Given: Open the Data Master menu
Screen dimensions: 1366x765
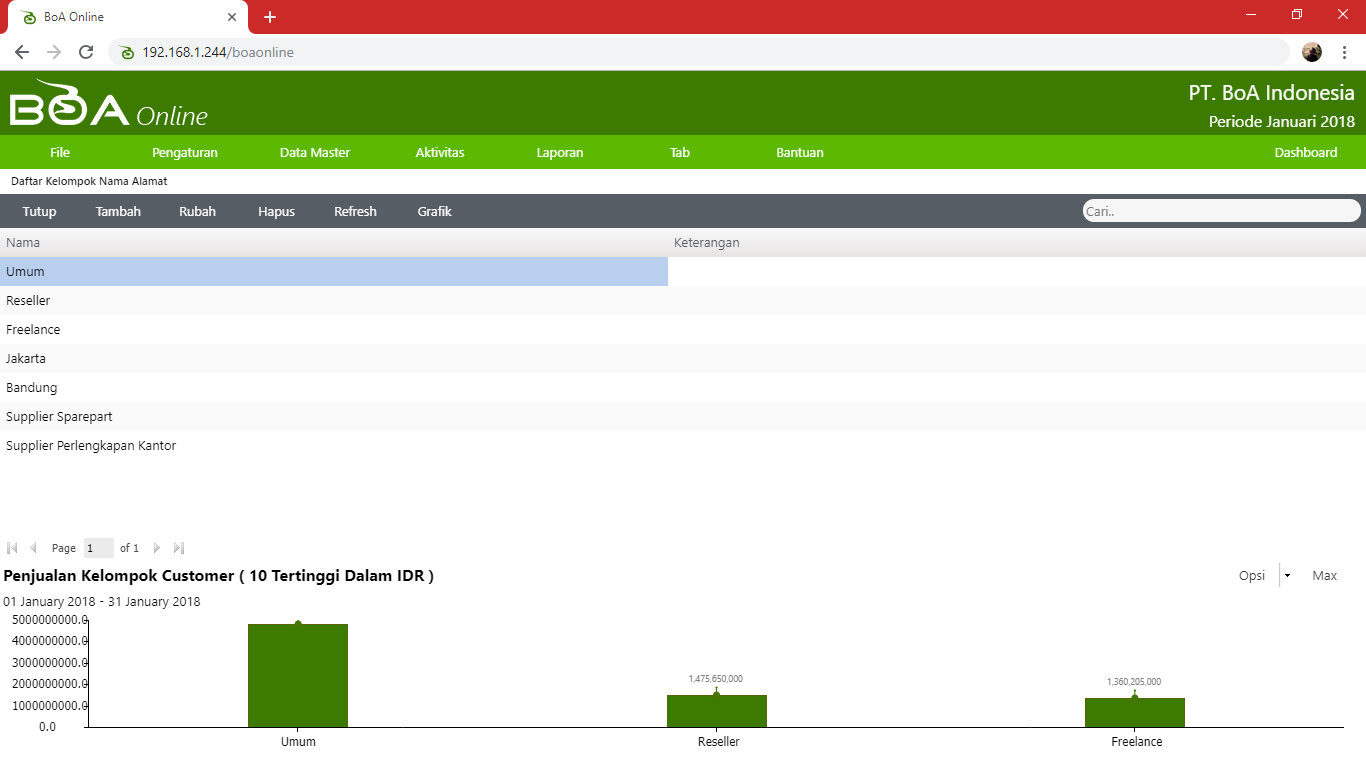Looking at the screenshot, I should 315,153.
